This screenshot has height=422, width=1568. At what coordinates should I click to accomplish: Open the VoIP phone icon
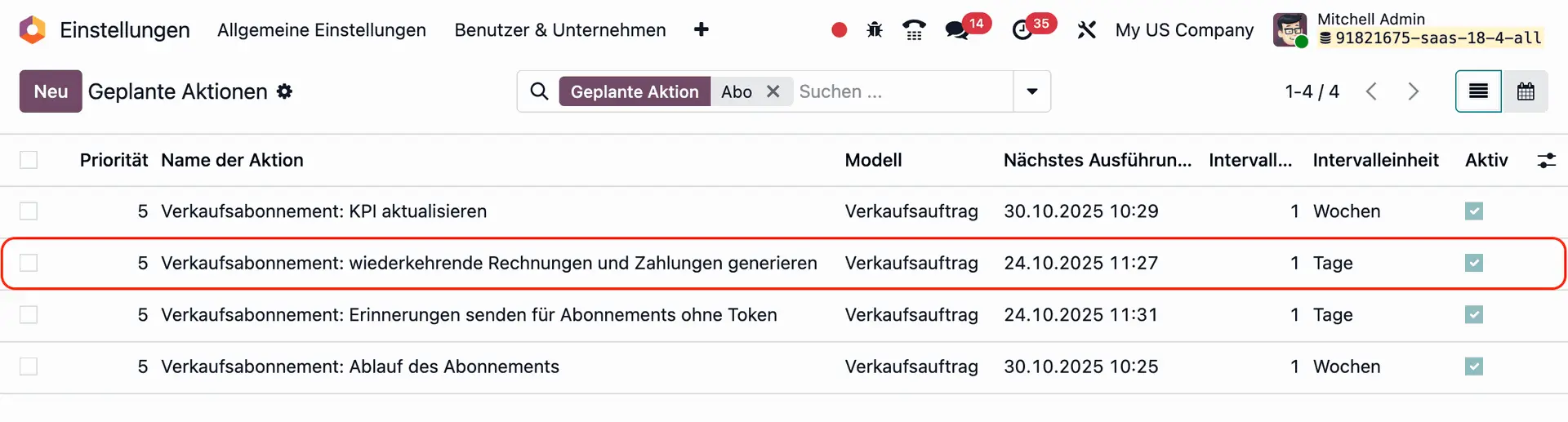click(914, 30)
